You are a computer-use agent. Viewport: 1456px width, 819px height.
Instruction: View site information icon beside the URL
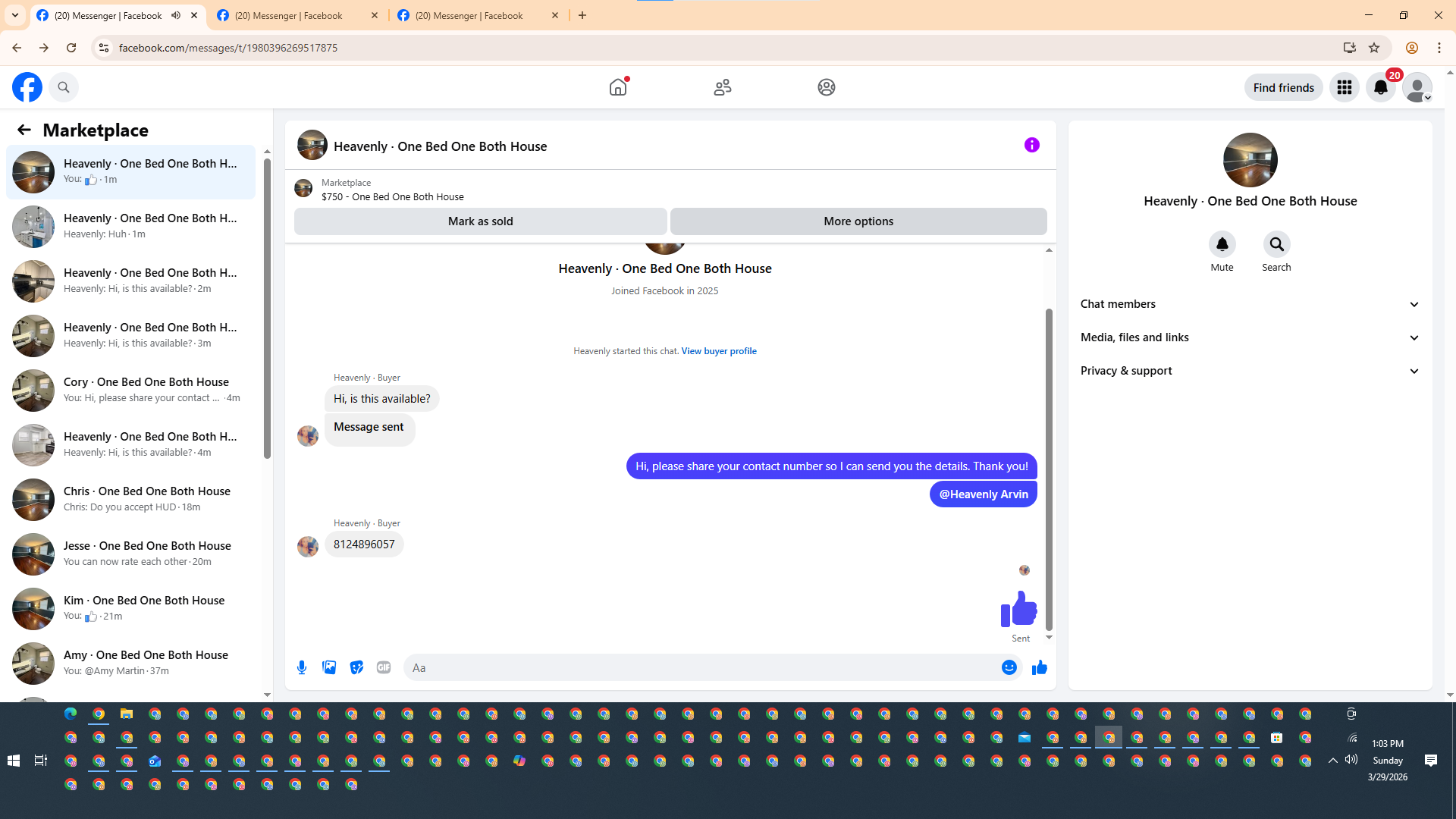pyautogui.click(x=104, y=48)
